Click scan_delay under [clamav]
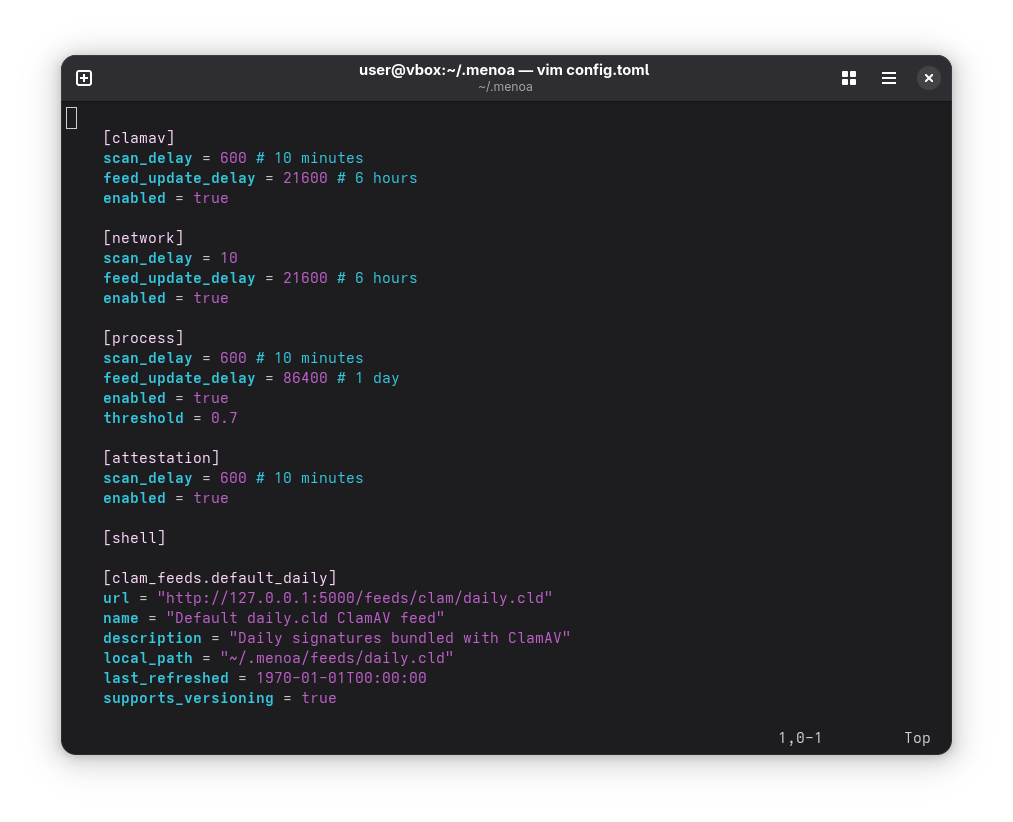Viewport: 1013px width, 822px height. click(148, 158)
